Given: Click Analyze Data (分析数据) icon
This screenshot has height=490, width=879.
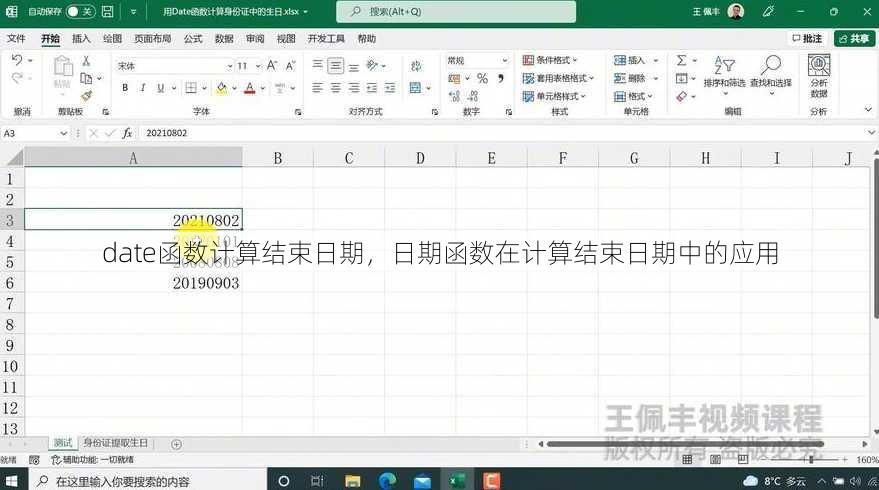Looking at the screenshot, I should 819,76.
